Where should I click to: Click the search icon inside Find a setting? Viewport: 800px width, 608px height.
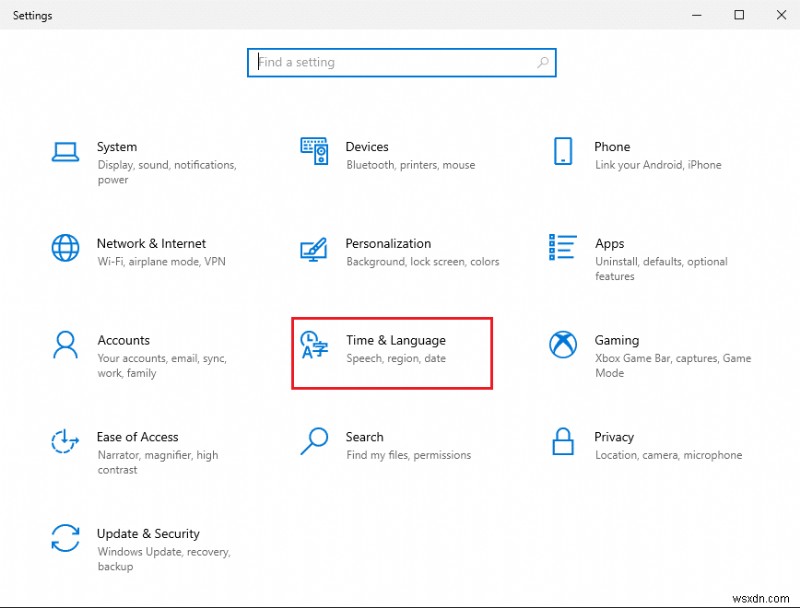point(543,62)
